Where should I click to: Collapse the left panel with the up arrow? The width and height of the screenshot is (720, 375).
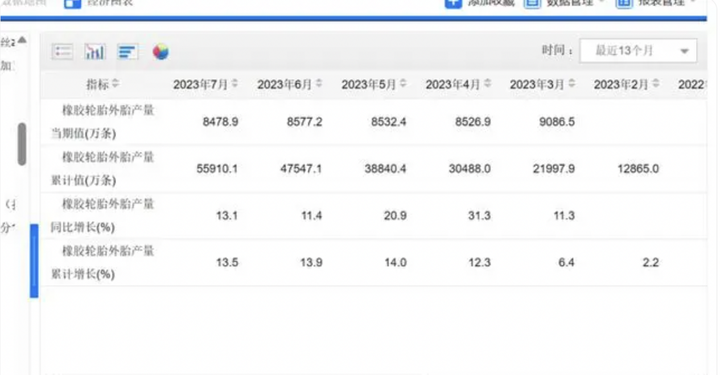pos(22,41)
